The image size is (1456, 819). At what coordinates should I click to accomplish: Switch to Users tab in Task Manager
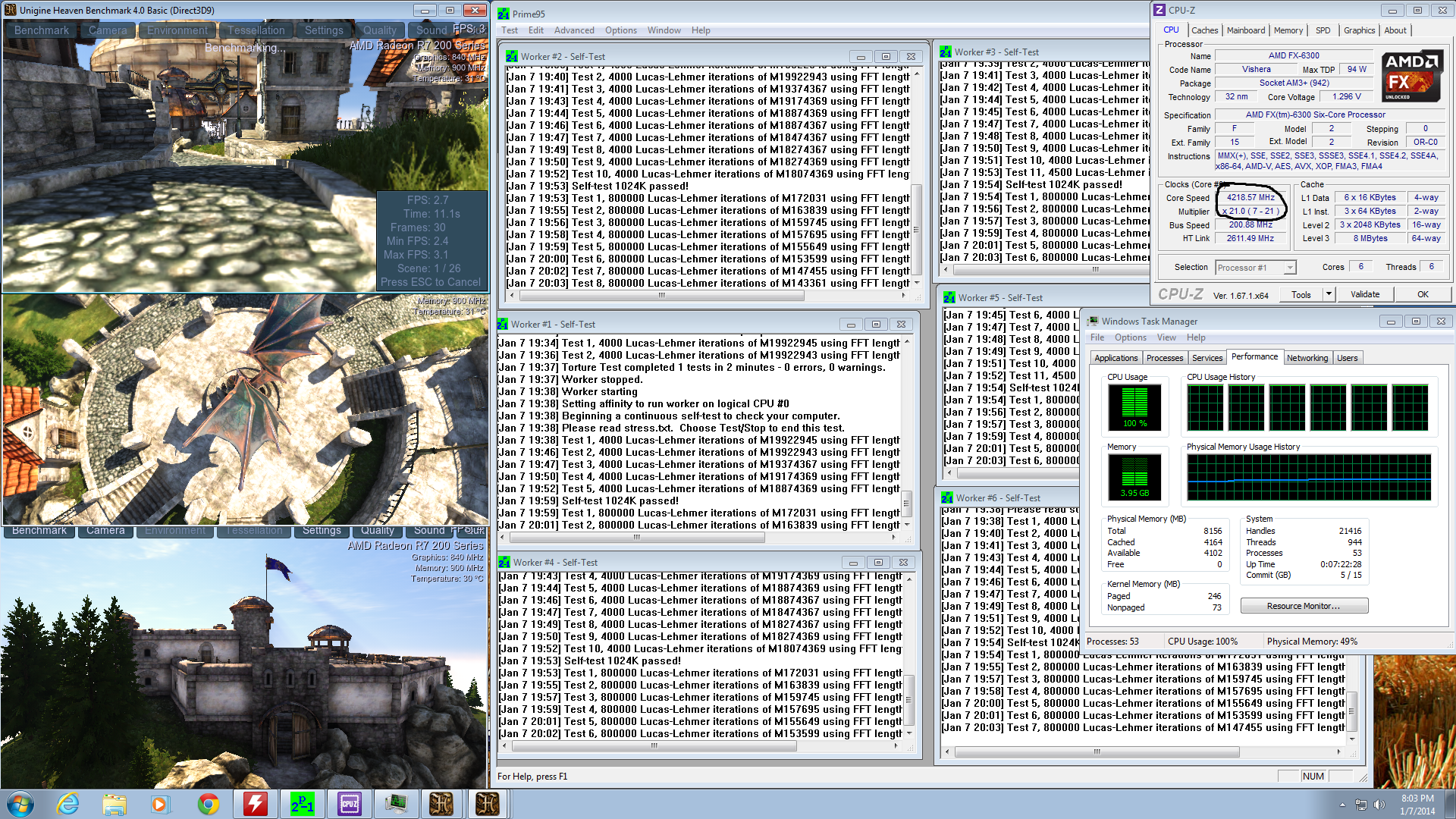pyautogui.click(x=1348, y=358)
